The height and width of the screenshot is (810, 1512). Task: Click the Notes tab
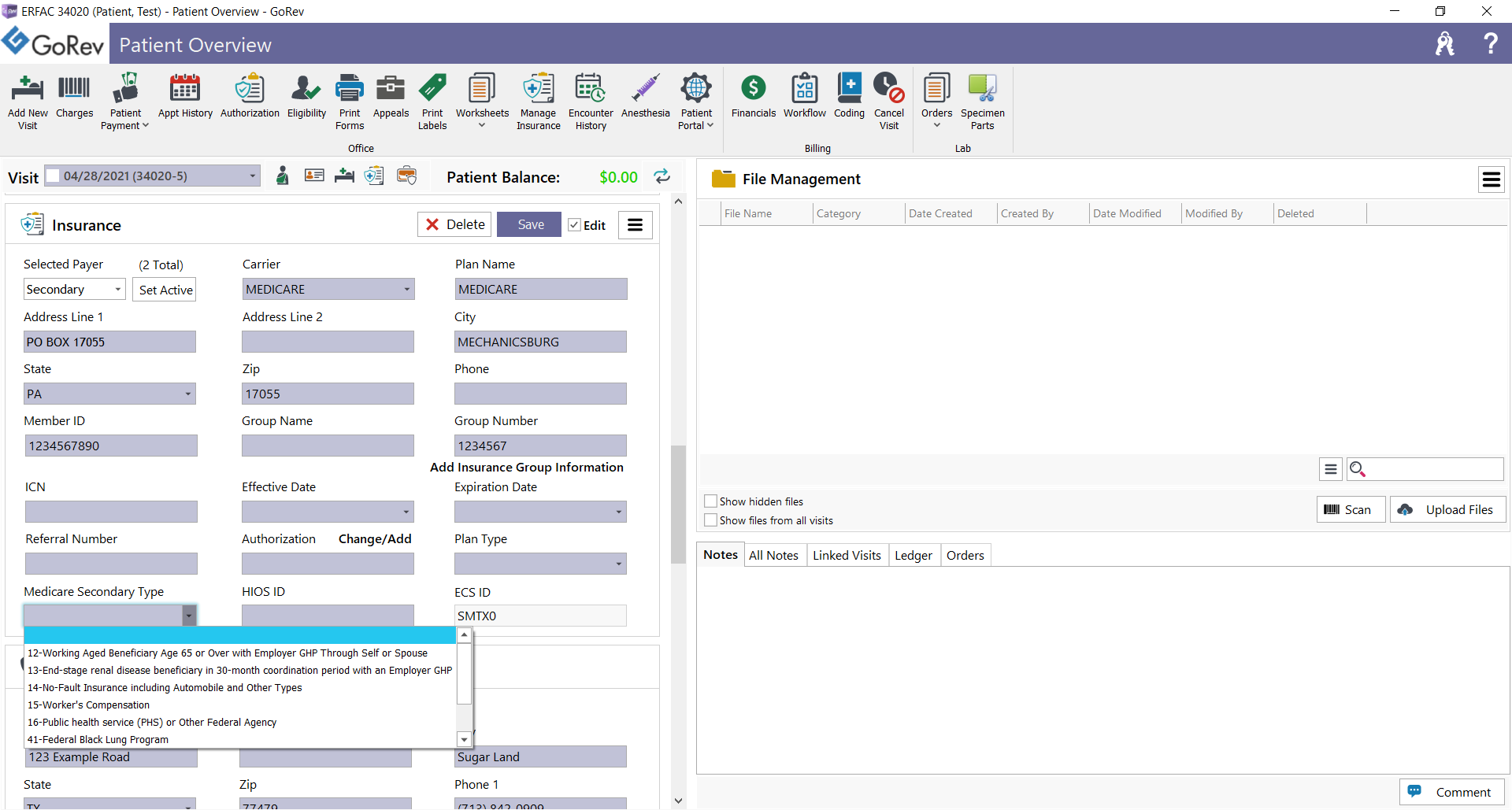coord(720,555)
